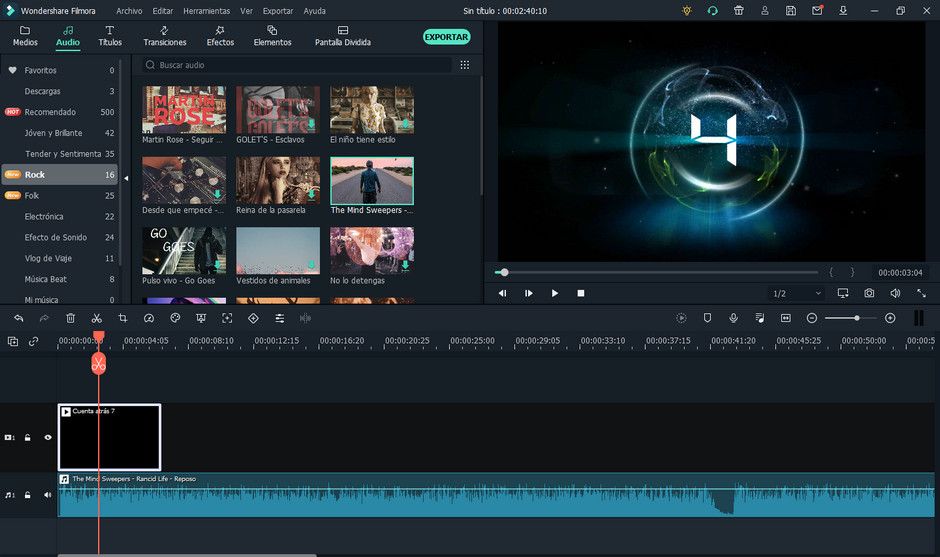Screen dimensions: 940x557
Task: Open the green screen tool icon
Action: pyautogui.click(x=201, y=318)
